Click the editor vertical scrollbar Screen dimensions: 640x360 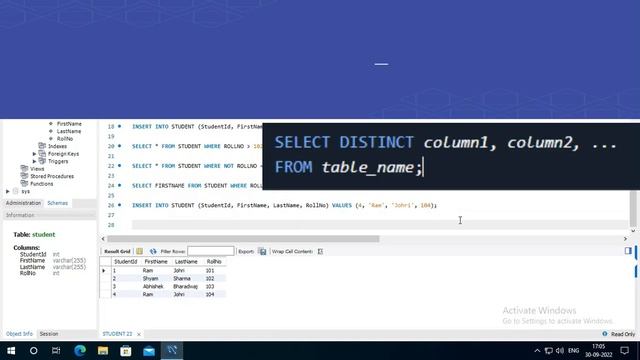[x=633, y=209]
